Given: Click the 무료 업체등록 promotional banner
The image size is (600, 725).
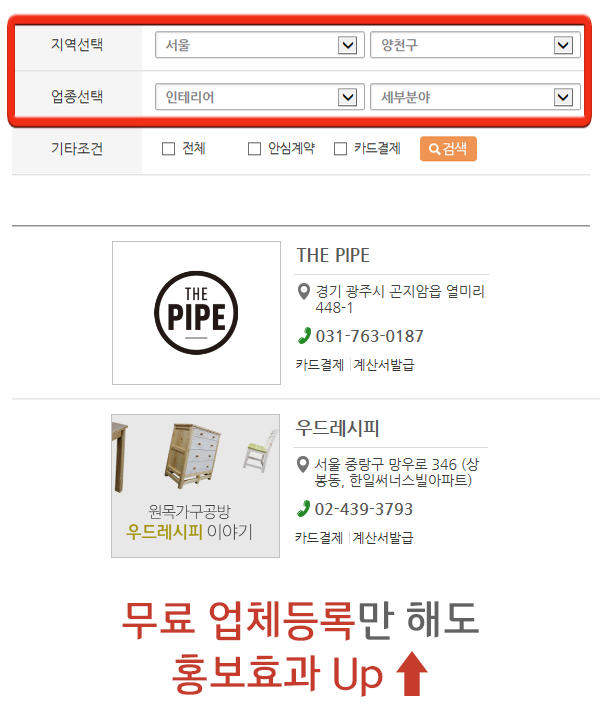Looking at the screenshot, I should coord(300,647).
